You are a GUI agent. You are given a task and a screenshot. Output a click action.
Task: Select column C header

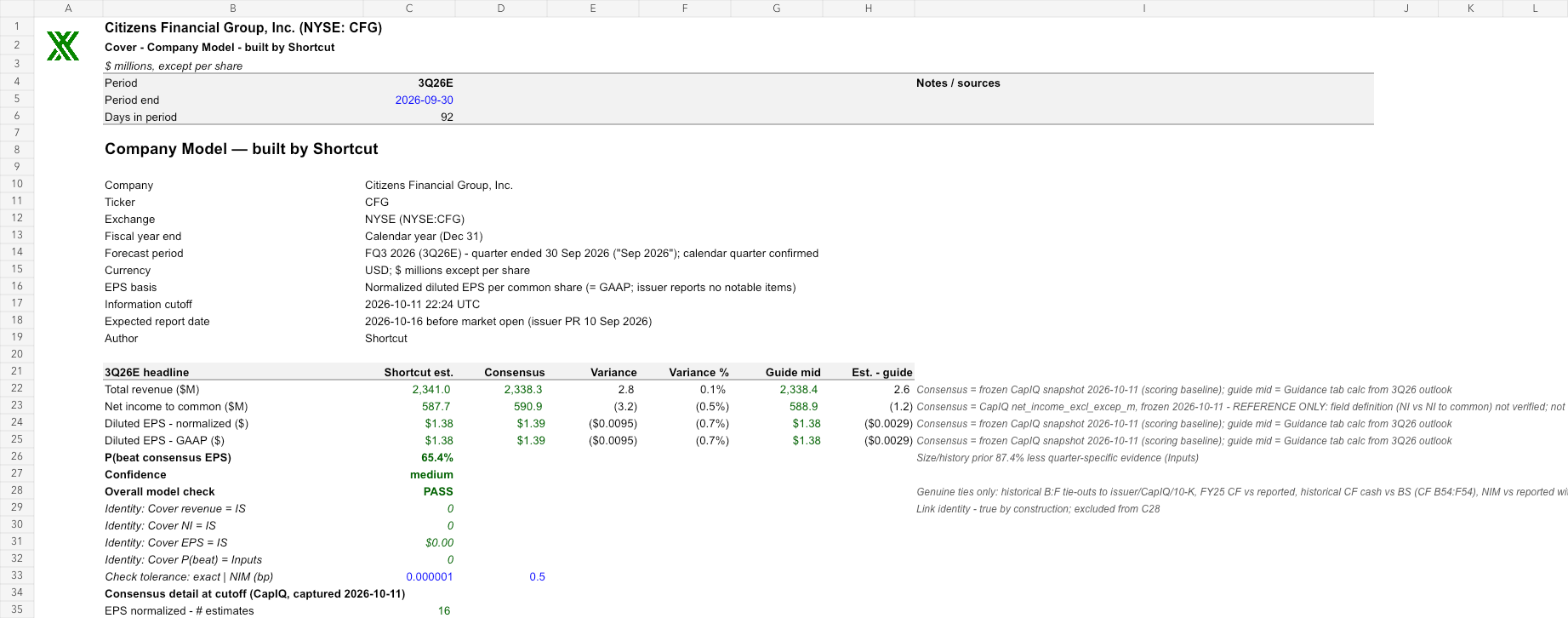pyautogui.click(x=409, y=8)
